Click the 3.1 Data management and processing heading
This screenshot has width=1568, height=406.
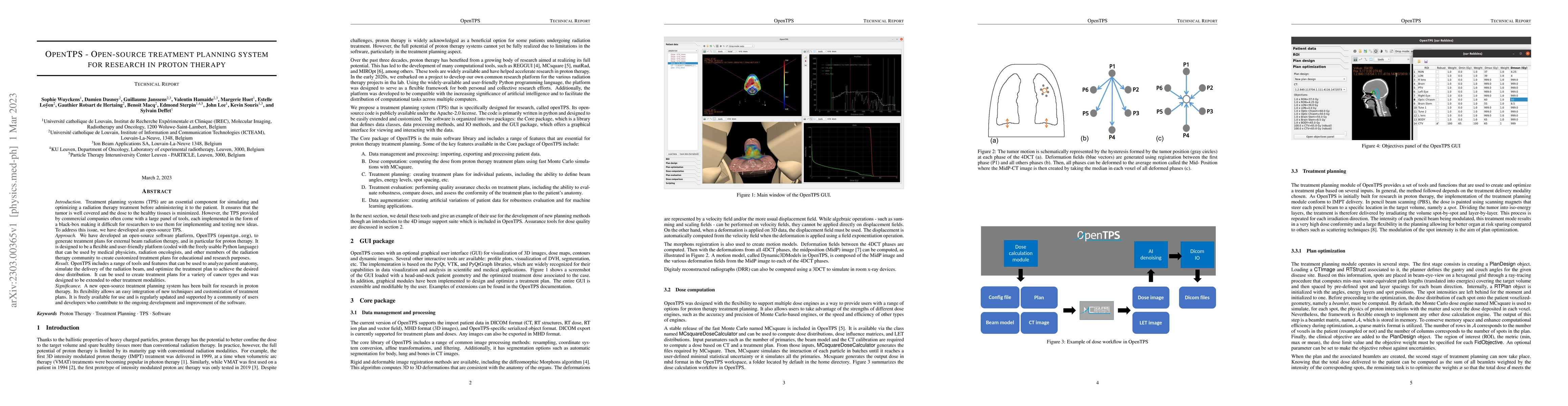point(393,312)
